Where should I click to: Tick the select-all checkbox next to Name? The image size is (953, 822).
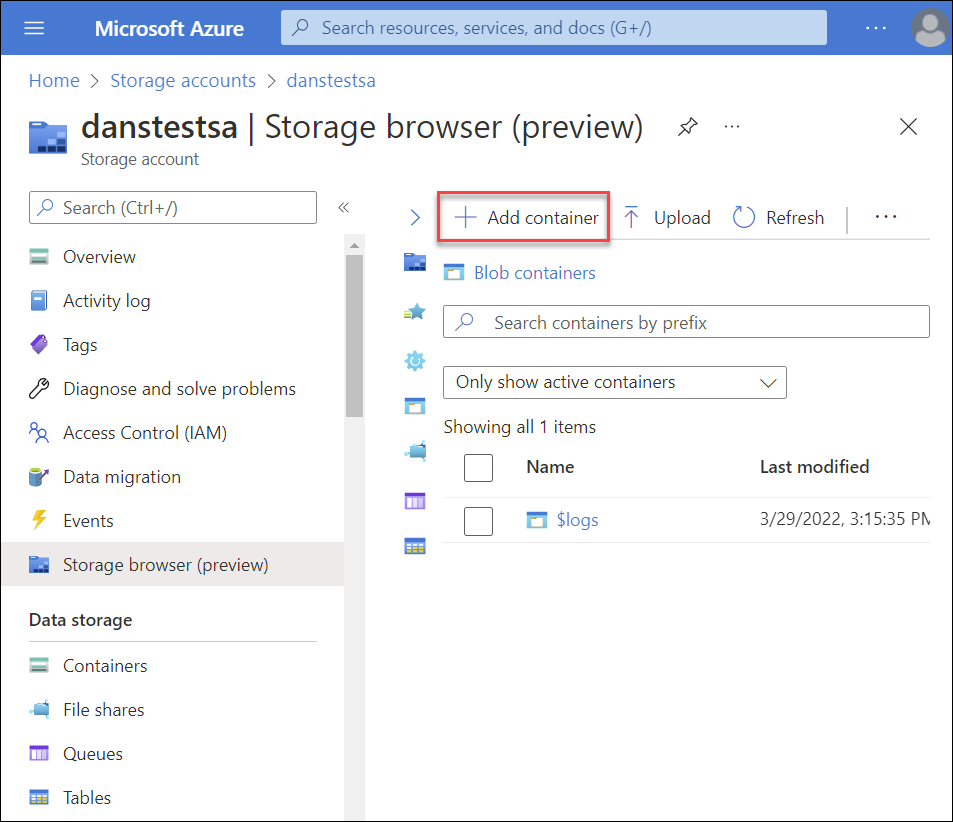478,468
